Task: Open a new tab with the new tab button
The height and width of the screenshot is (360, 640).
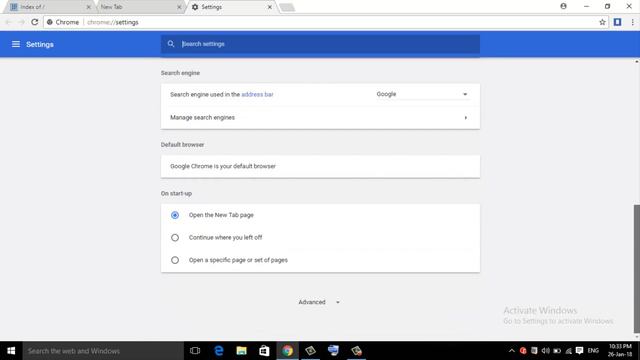Action: click(287, 7)
